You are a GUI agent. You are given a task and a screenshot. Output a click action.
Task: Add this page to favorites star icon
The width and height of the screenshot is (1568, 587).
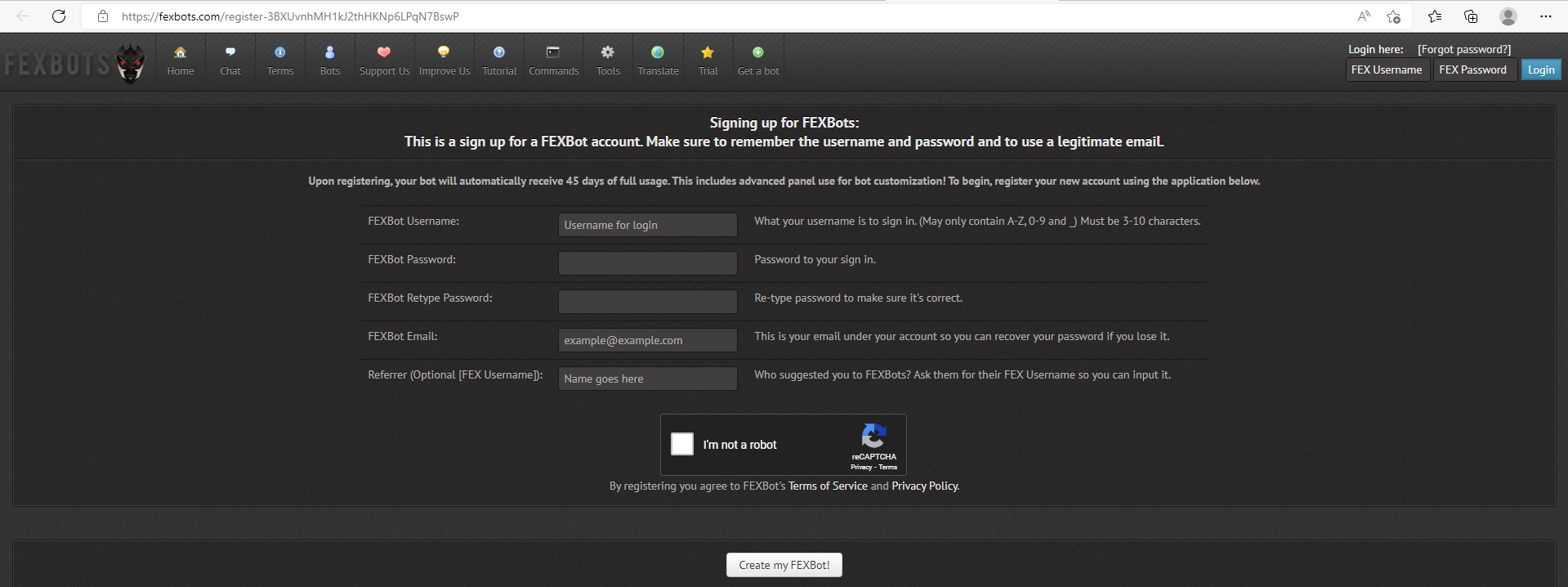1394,16
